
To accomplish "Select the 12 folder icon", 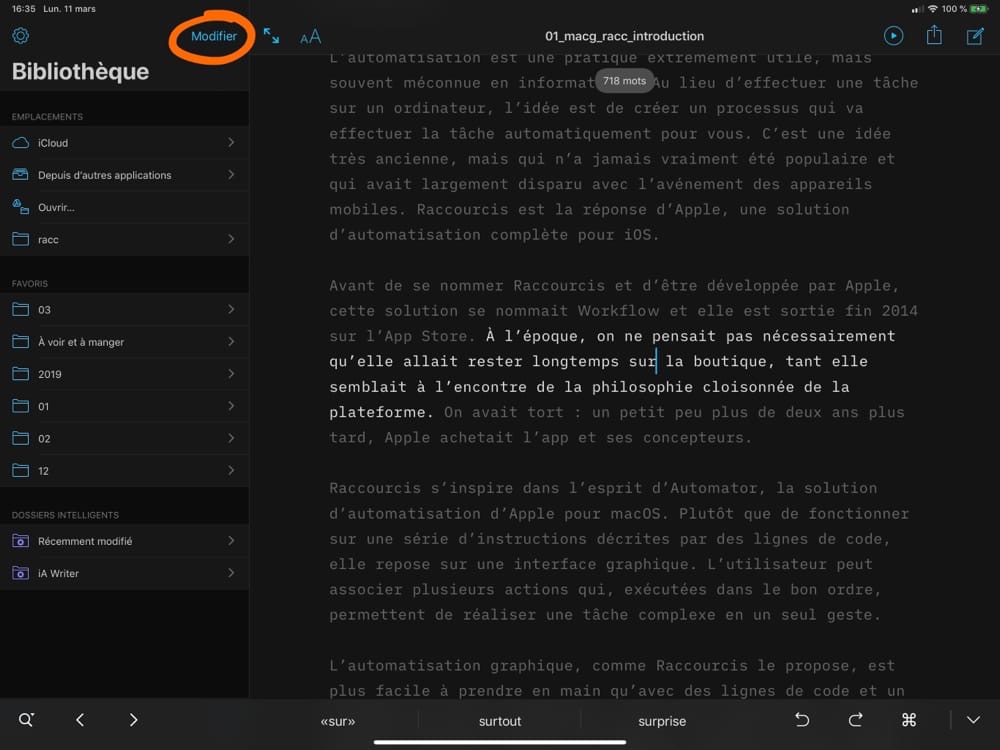I will (x=20, y=471).
